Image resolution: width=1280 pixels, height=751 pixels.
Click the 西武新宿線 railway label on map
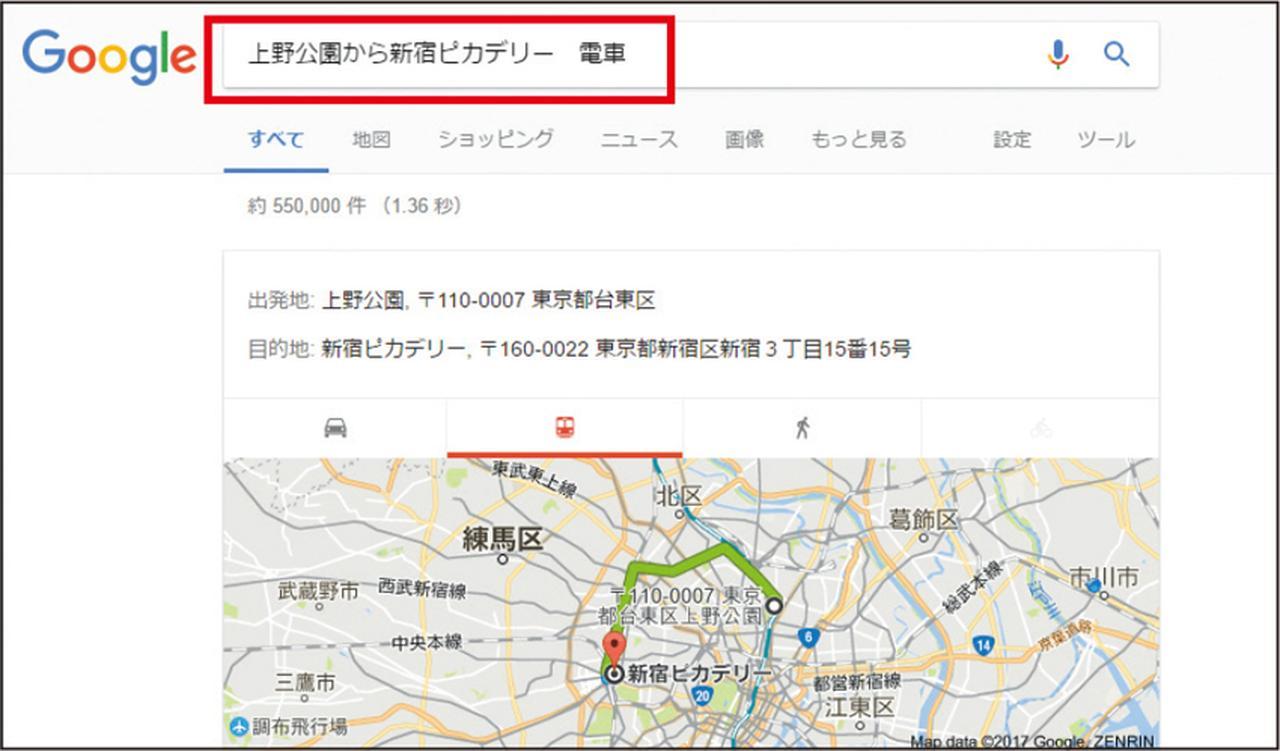[423, 591]
